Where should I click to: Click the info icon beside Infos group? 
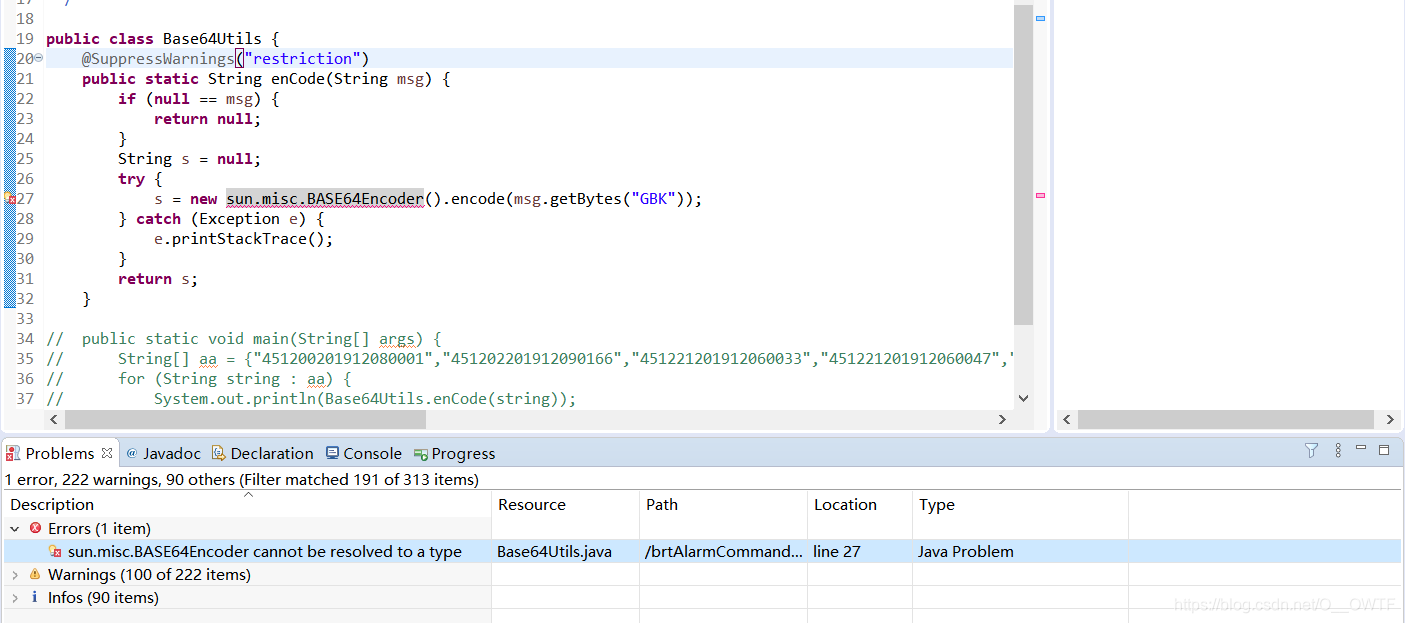click(36, 597)
